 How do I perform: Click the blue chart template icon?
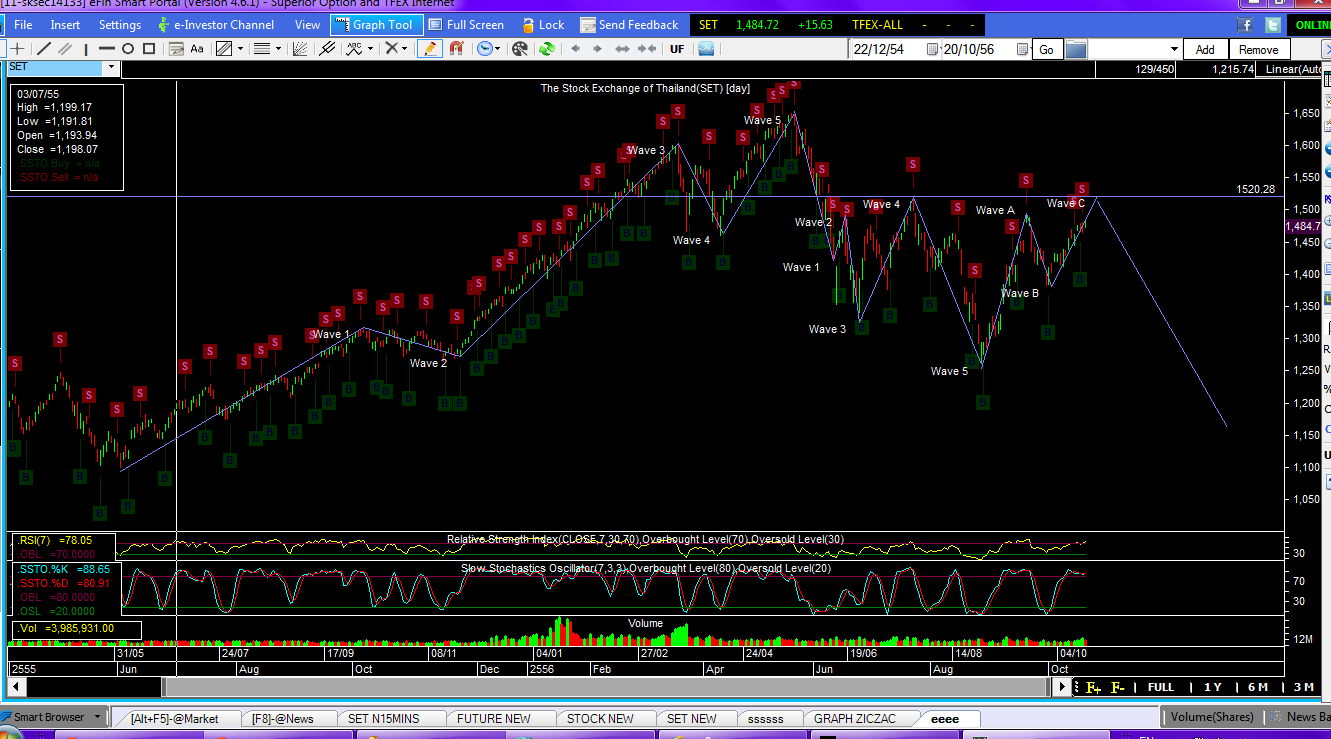[707, 49]
